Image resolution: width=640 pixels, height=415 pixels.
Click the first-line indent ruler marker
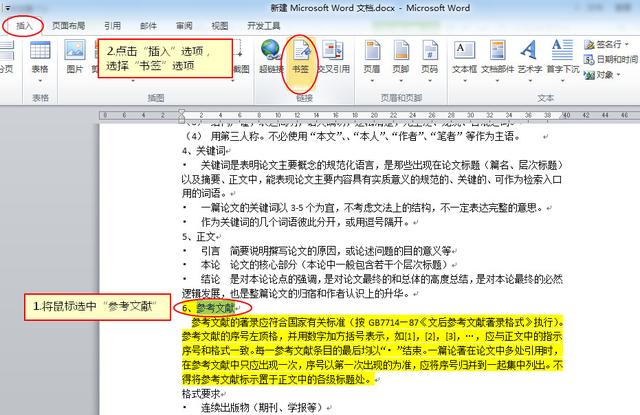click(x=181, y=112)
